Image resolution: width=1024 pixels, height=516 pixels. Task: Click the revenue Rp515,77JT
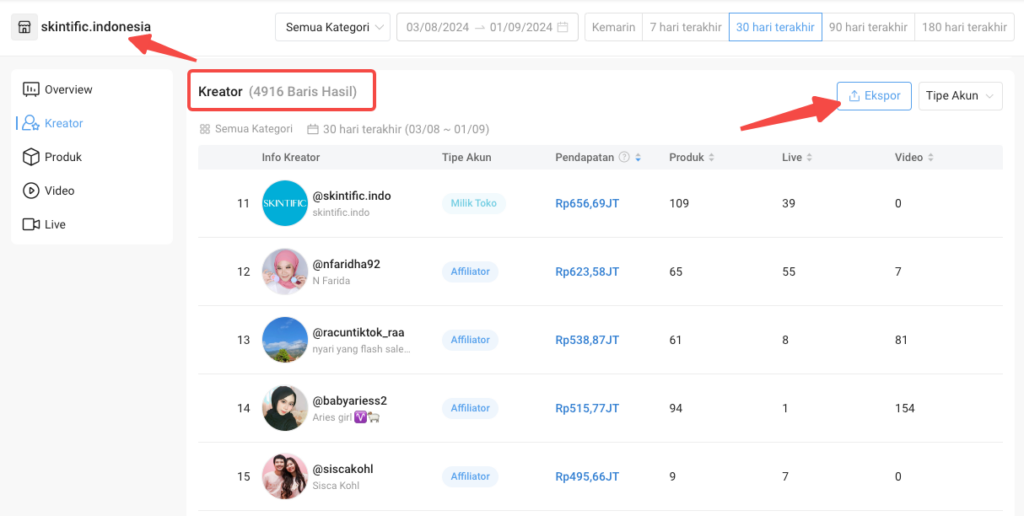pyautogui.click(x=587, y=408)
